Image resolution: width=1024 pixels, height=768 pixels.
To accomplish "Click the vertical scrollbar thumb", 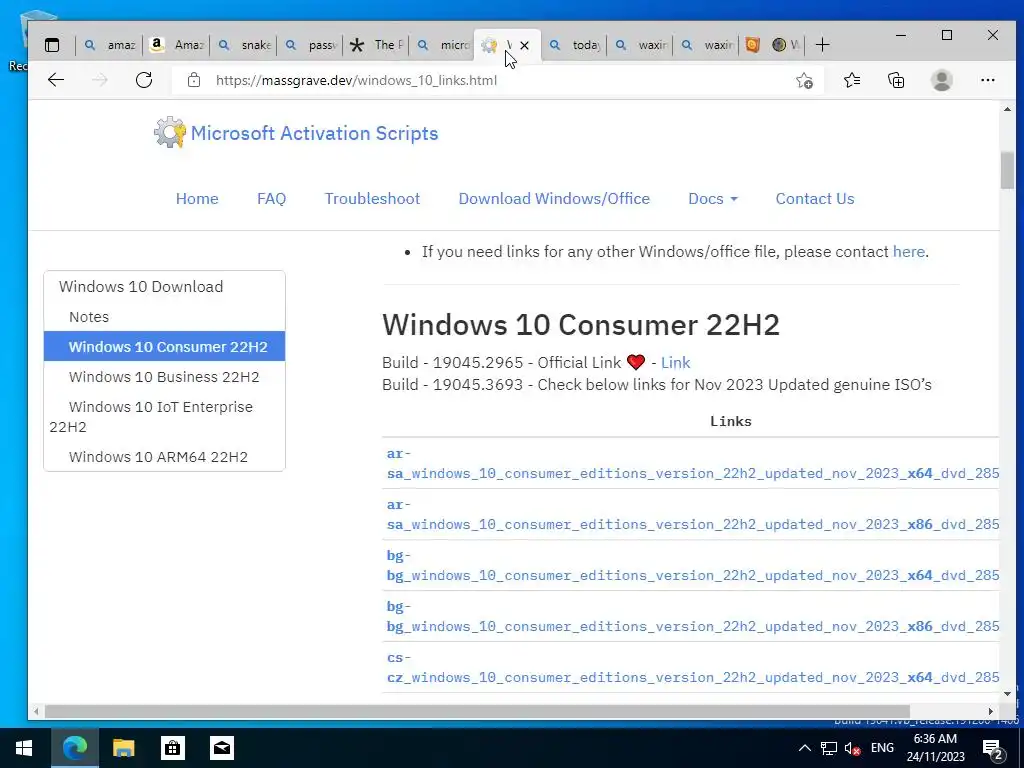I will point(1007,170).
